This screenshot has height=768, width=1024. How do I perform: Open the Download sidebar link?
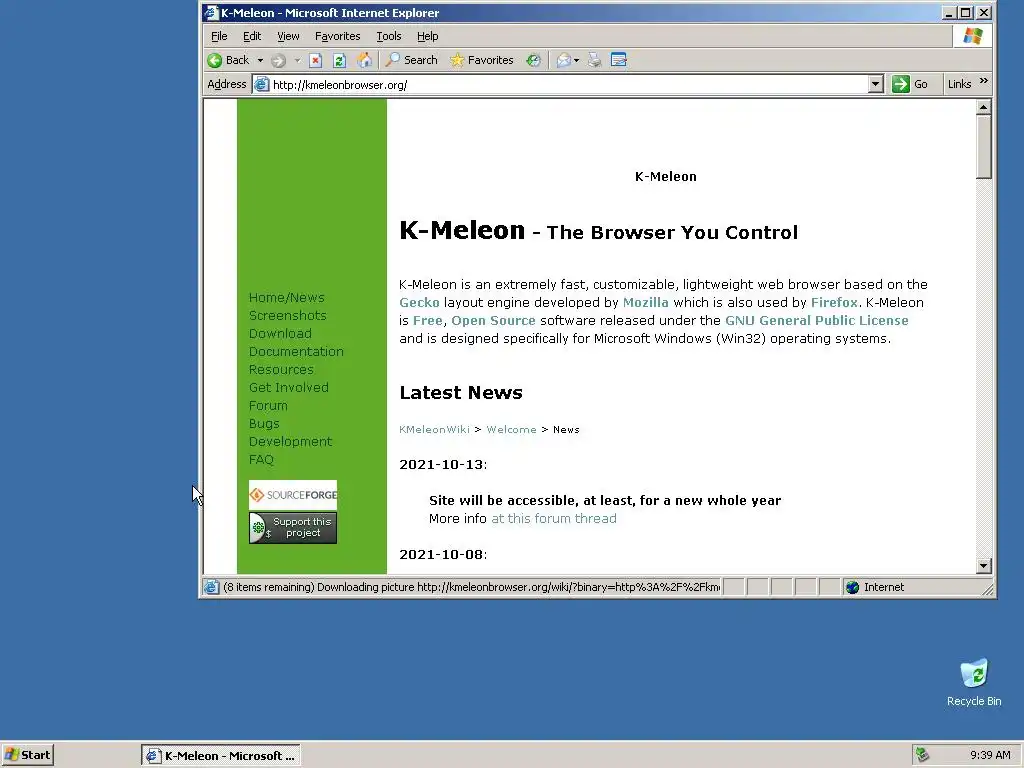pyautogui.click(x=280, y=334)
